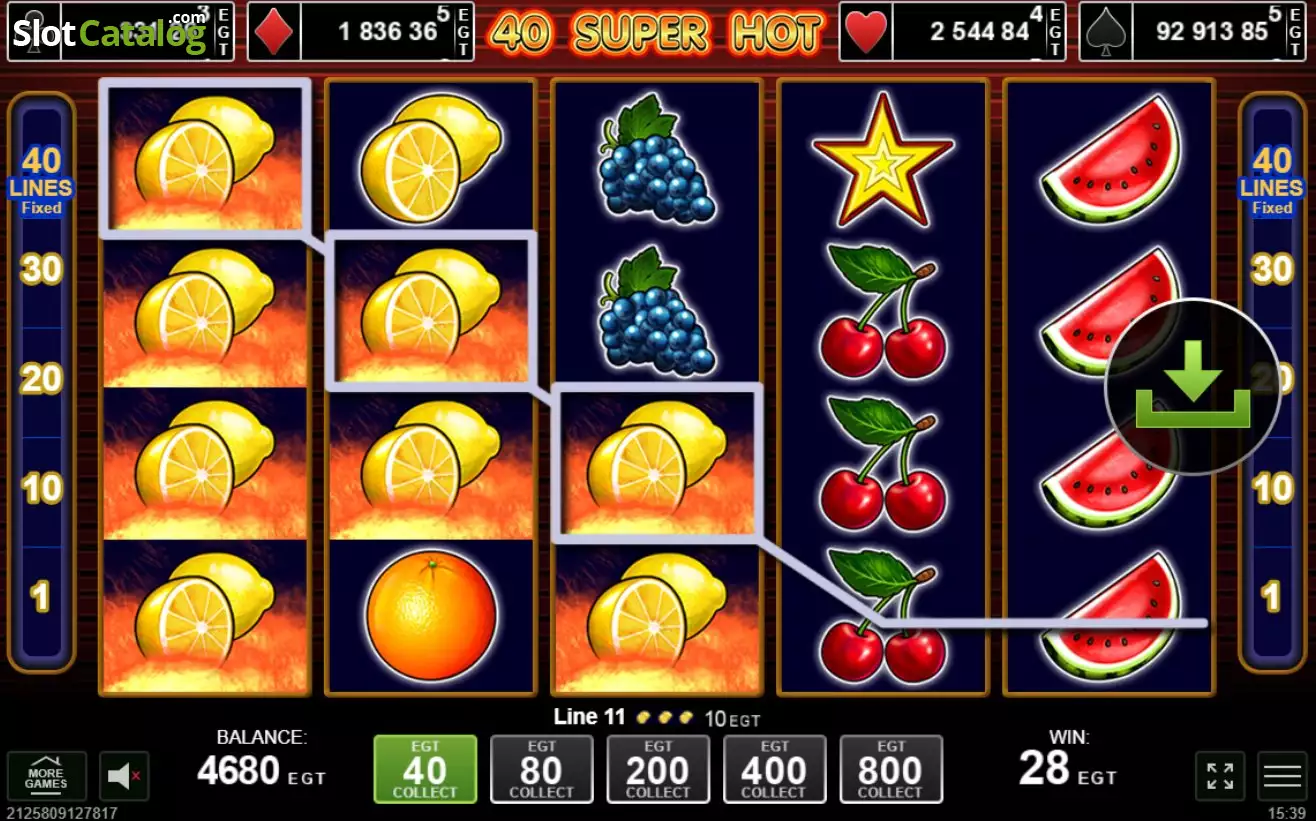The height and width of the screenshot is (821, 1316).
Task: Click the 40 Super Hot title logo
Action: [656, 33]
